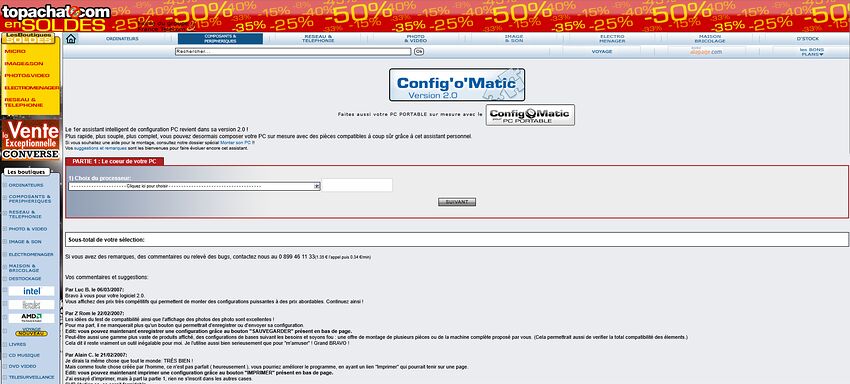Select D'STOCK in top navigation
This screenshot has height=384, width=850.
click(x=808, y=39)
